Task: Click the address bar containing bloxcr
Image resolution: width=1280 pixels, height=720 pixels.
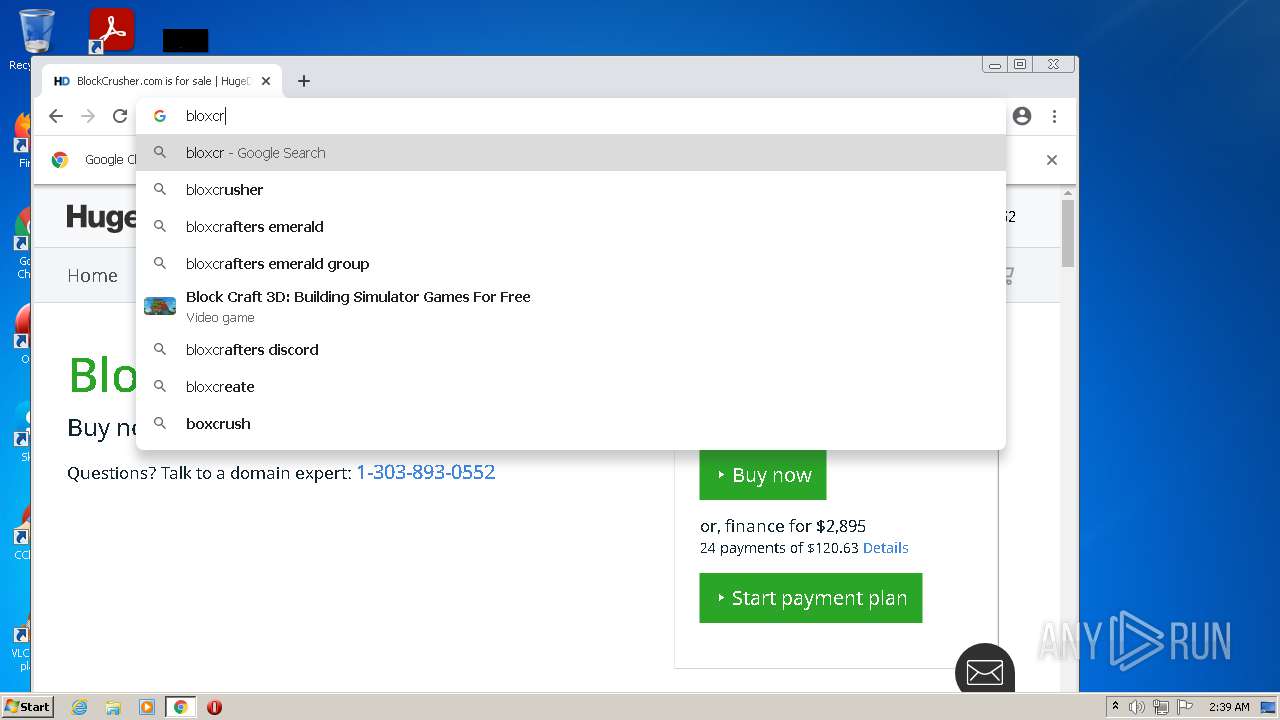Action: [x=571, y=116]
